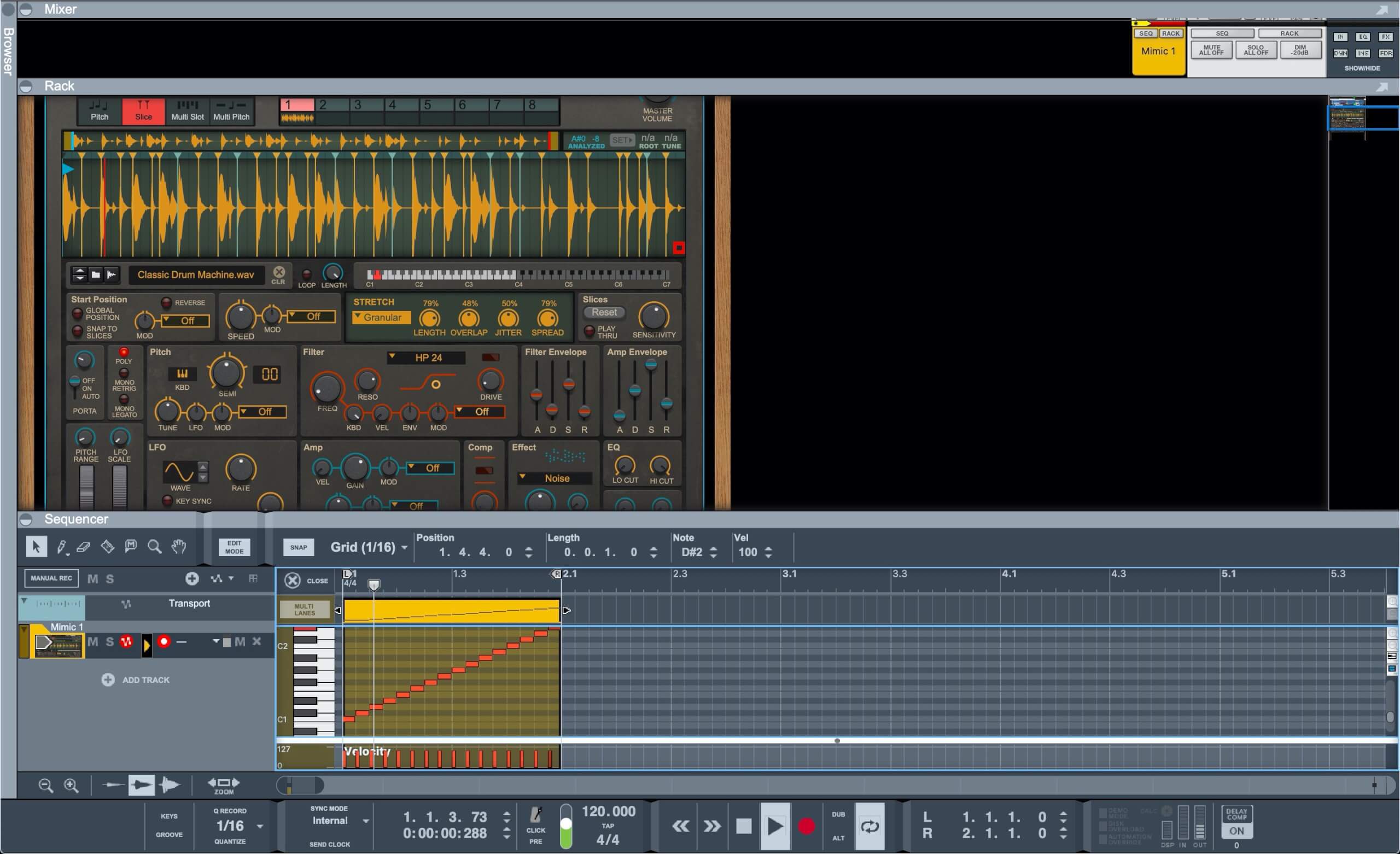The image size is (1400, 854).
Task: Open the Grid (1/16) dropdown
Action: click(x=369, y=547)
